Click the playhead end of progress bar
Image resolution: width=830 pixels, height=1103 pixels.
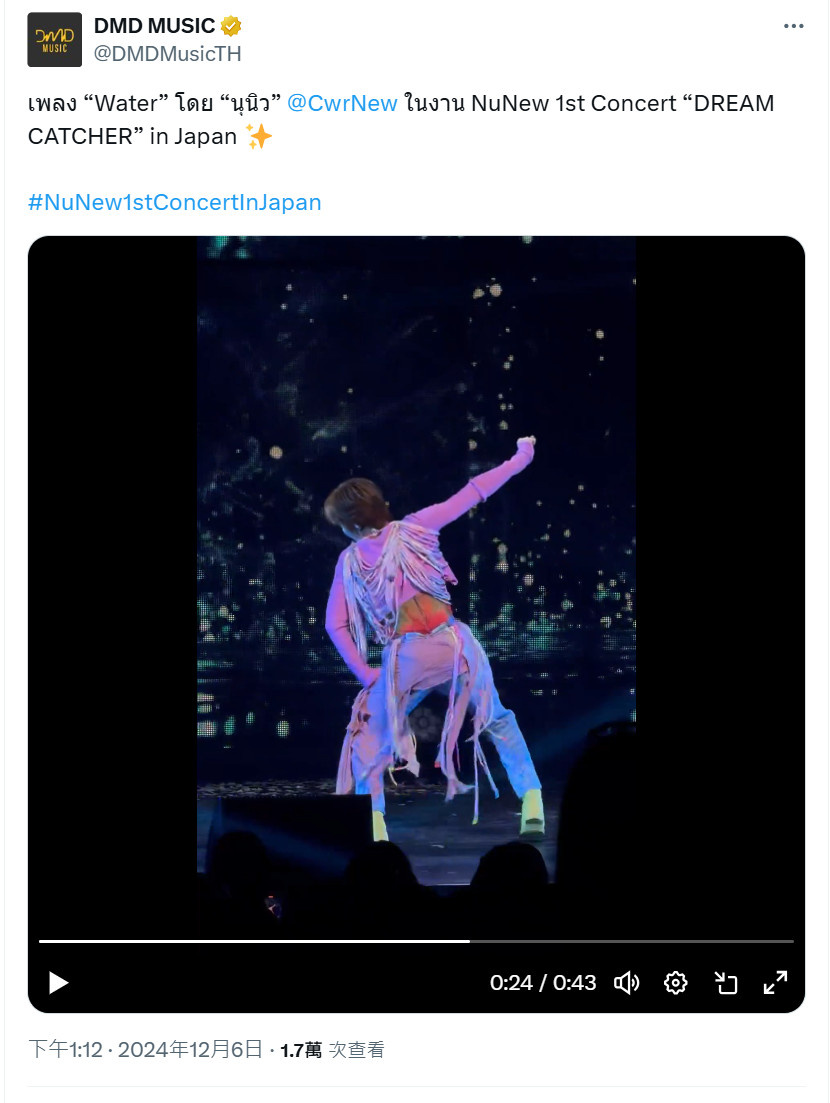pyautogui.click(x=469, y=941)
